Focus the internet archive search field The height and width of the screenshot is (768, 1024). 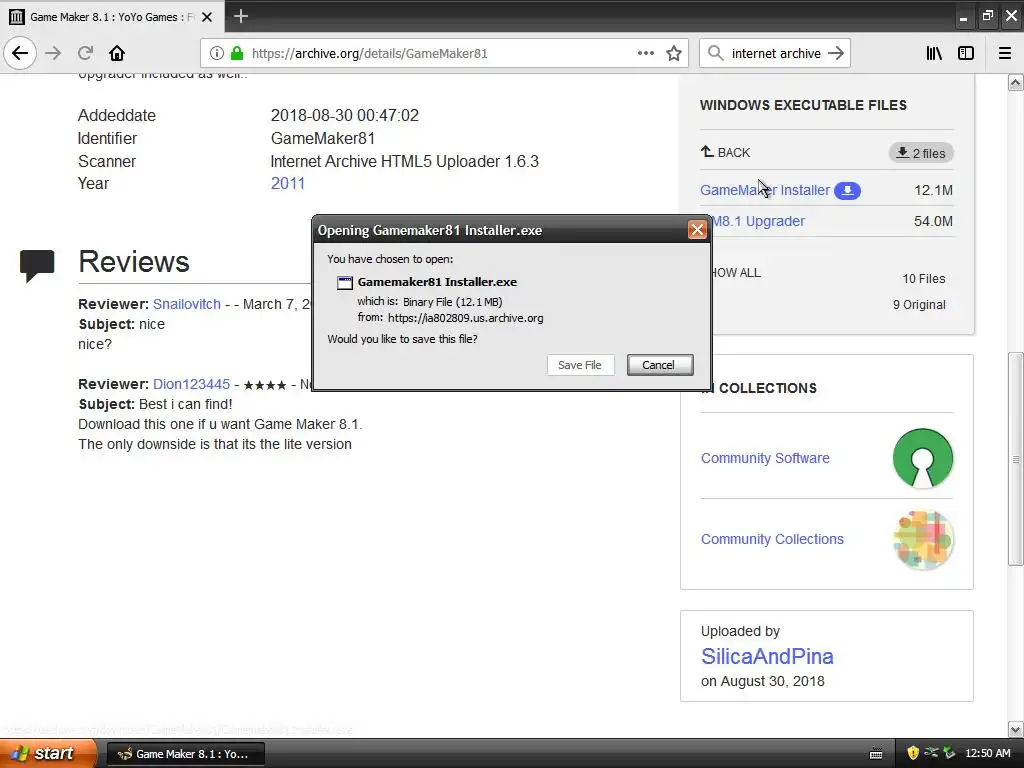776,54
